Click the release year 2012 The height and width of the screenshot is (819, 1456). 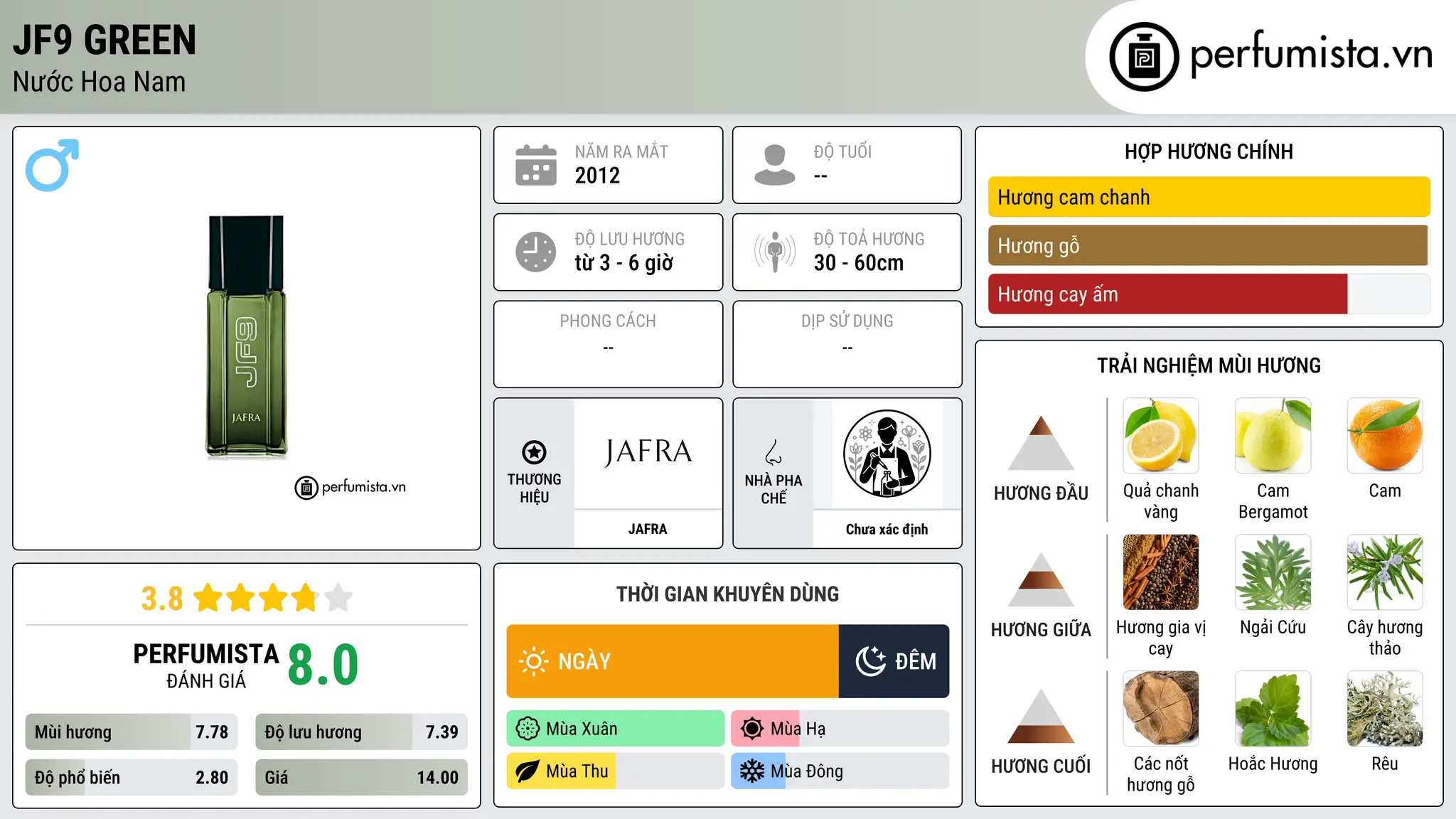point(597,176)
